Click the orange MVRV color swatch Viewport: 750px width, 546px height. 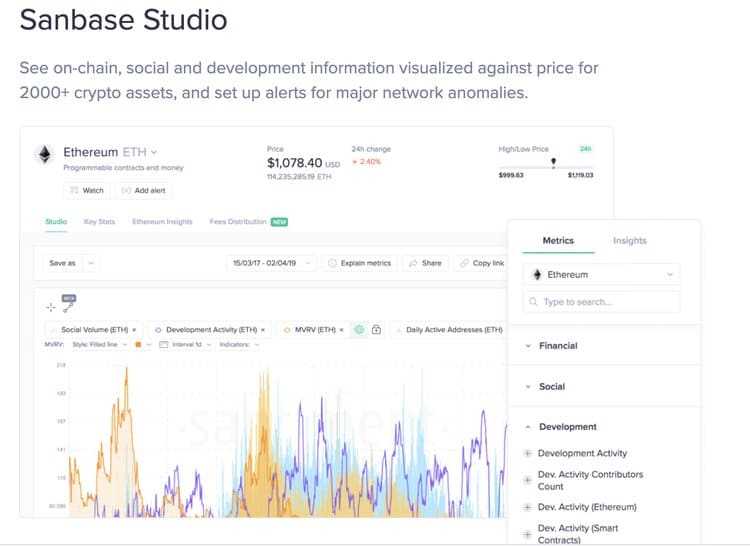(137, 345)
